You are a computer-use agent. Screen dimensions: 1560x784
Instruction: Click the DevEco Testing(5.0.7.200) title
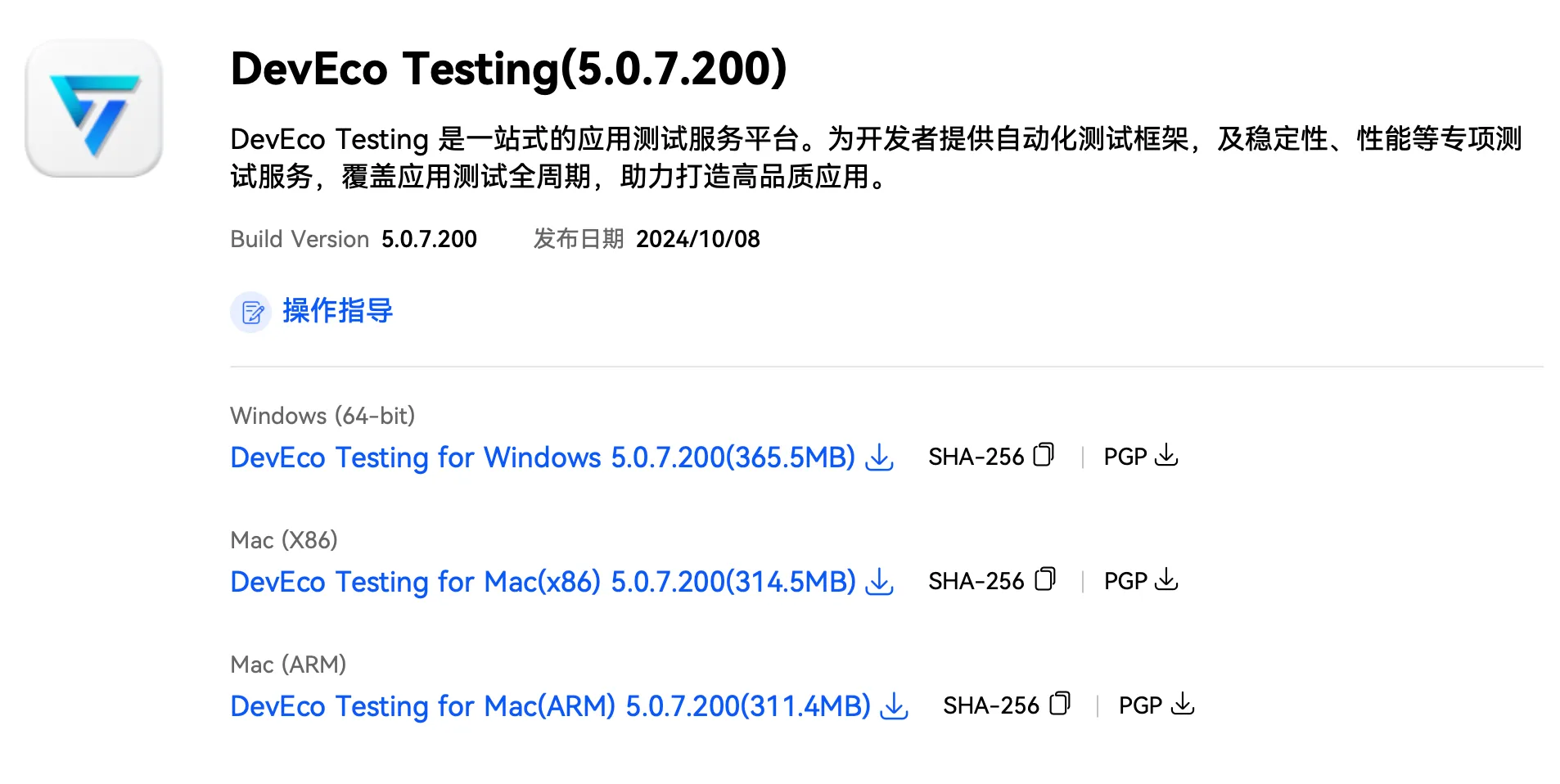click(508, 69)
